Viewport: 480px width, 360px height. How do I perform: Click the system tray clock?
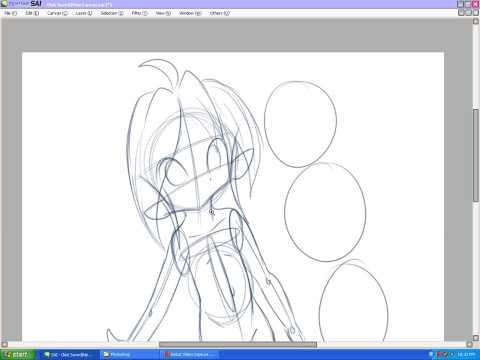tap(466, 355)
